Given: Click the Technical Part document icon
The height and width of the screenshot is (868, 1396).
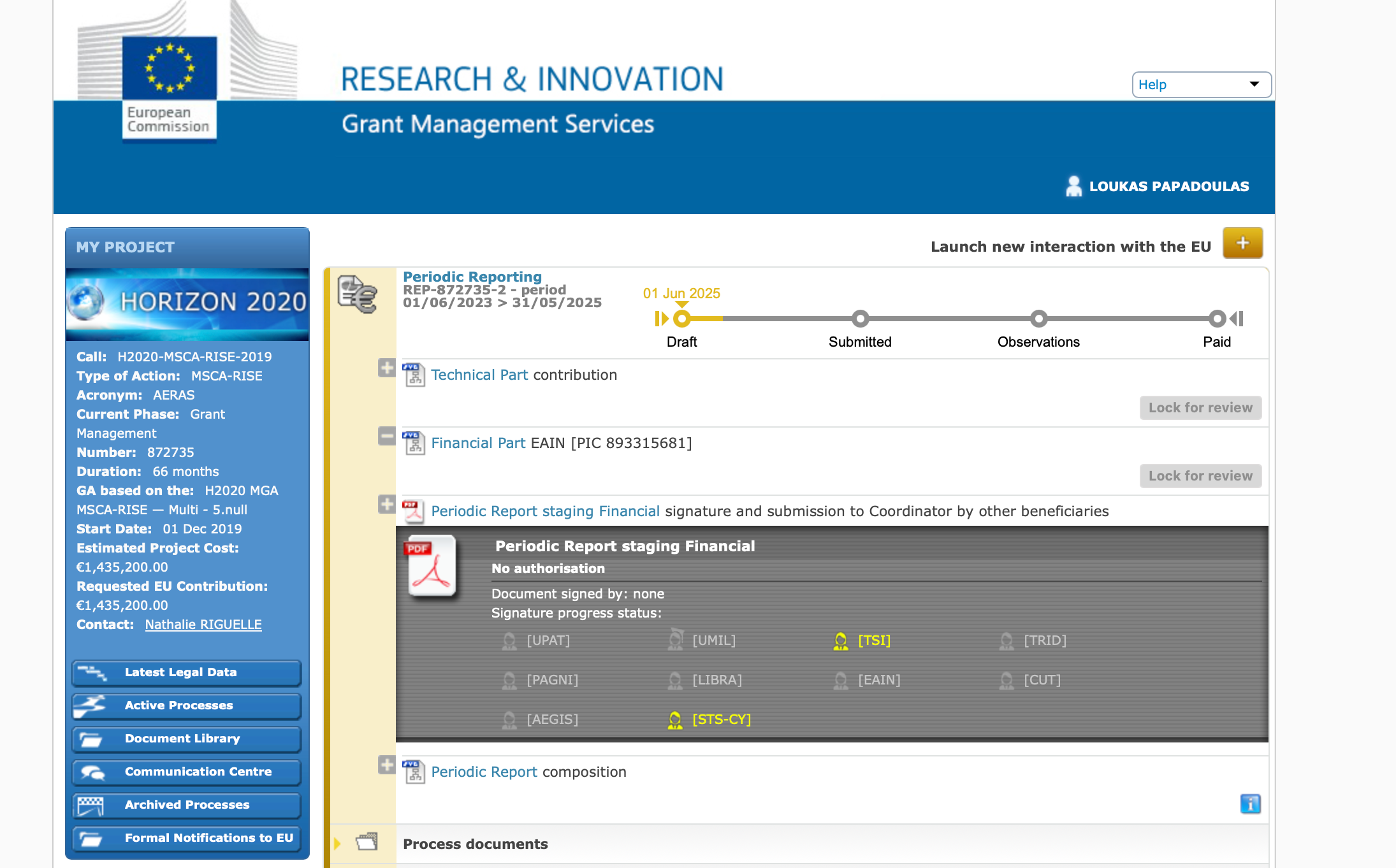Looking at the screenshot, I should (x=414, y=375).
